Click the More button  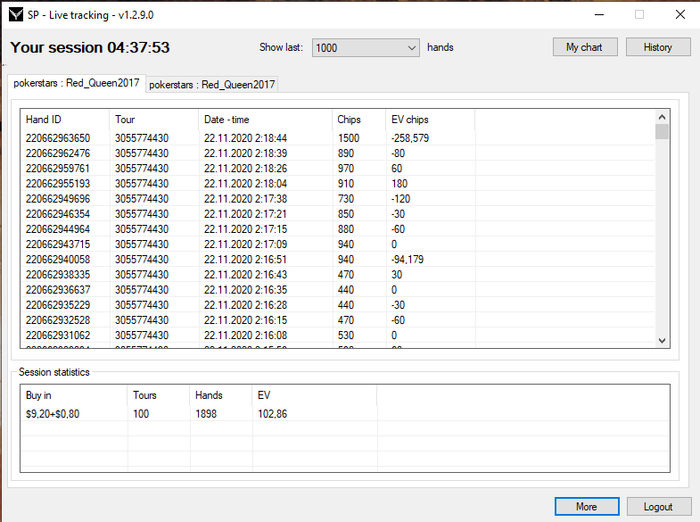[587, 506]
